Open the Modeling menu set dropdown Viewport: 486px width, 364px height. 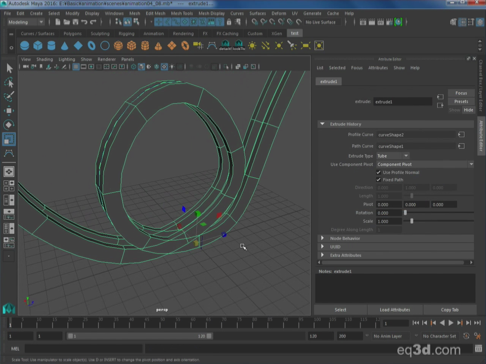26,22
